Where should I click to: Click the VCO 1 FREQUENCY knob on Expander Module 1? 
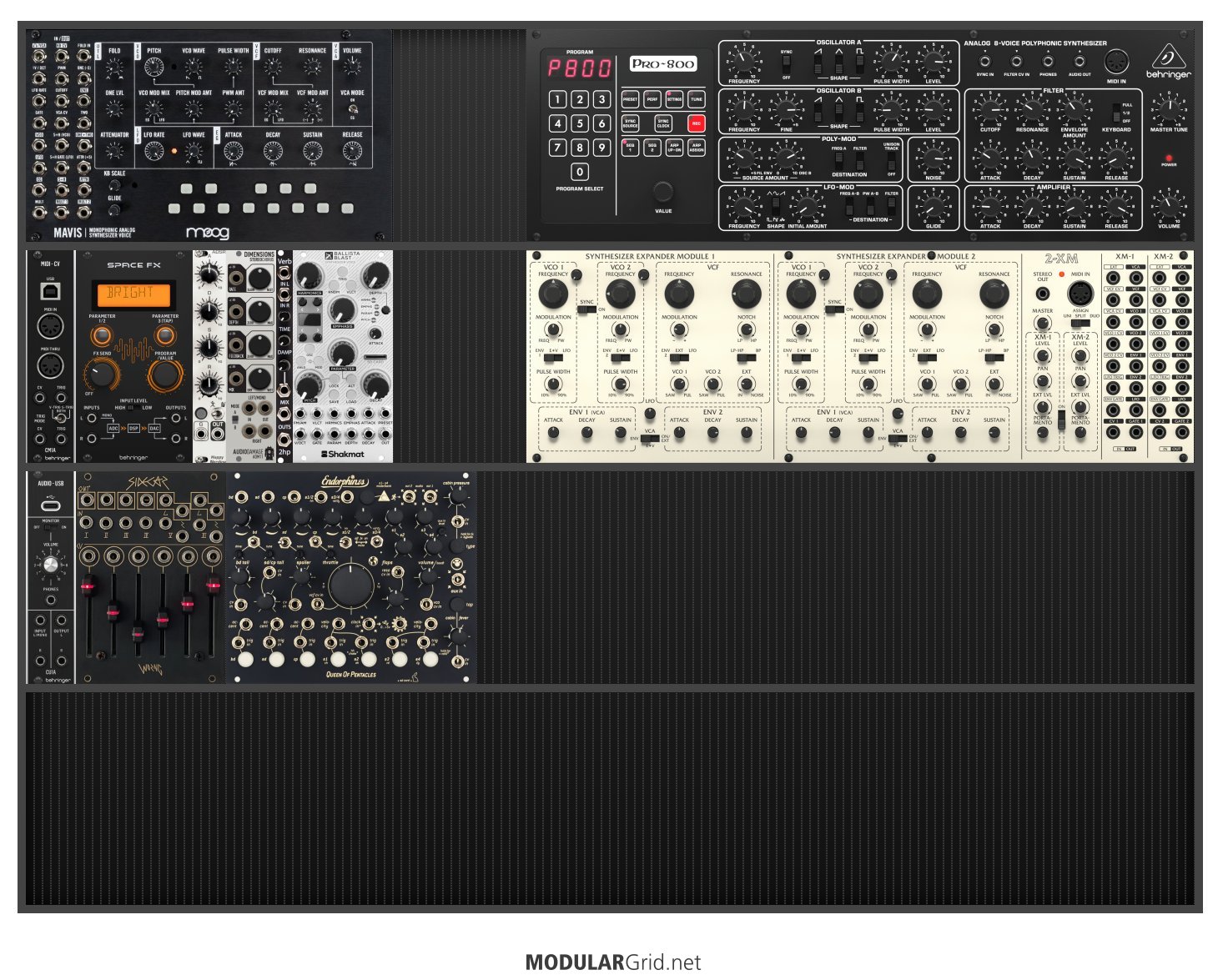[551, 293]
